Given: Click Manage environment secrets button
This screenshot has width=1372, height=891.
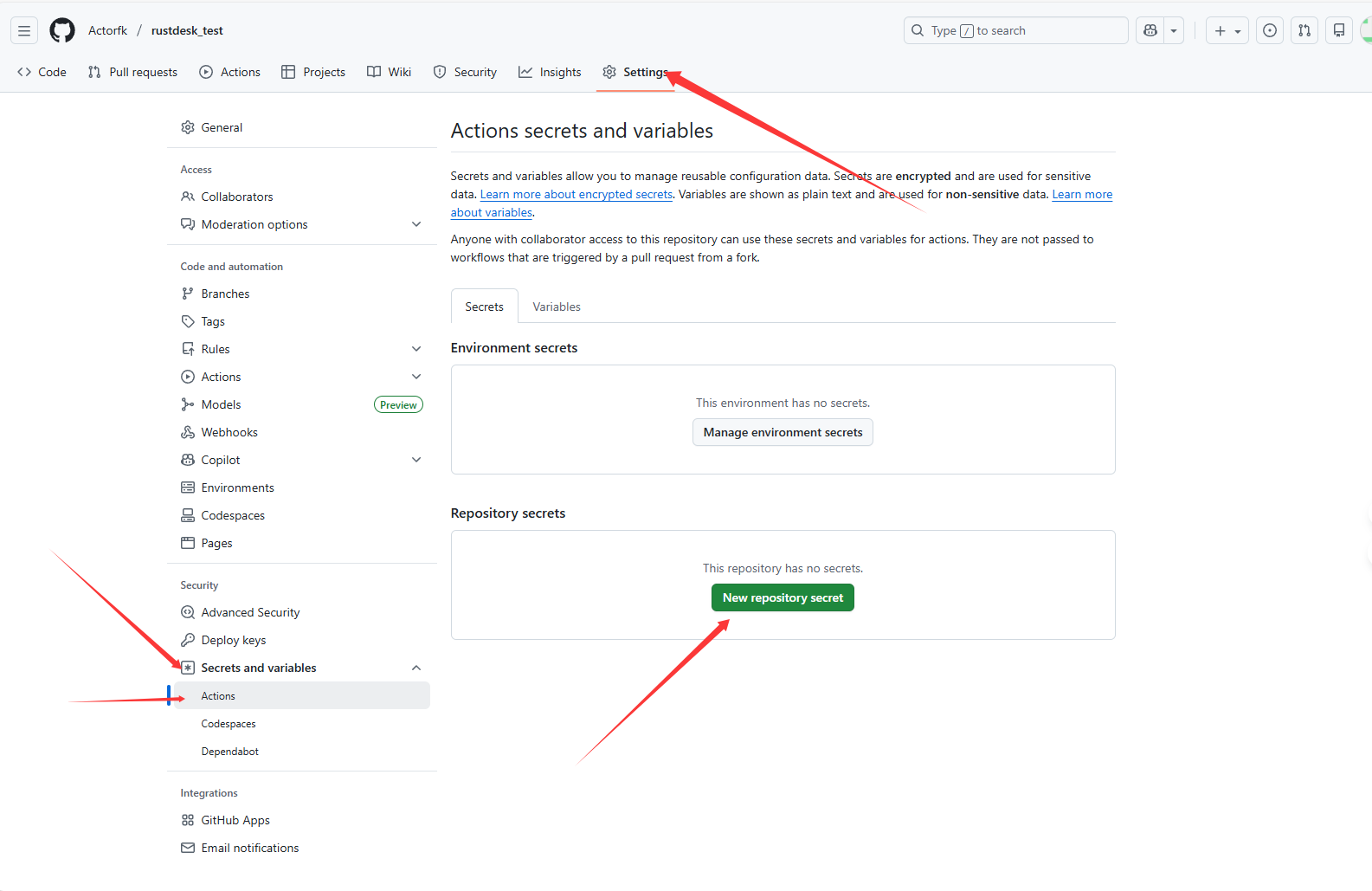Looking at the screenshot, I should point(783,432).
